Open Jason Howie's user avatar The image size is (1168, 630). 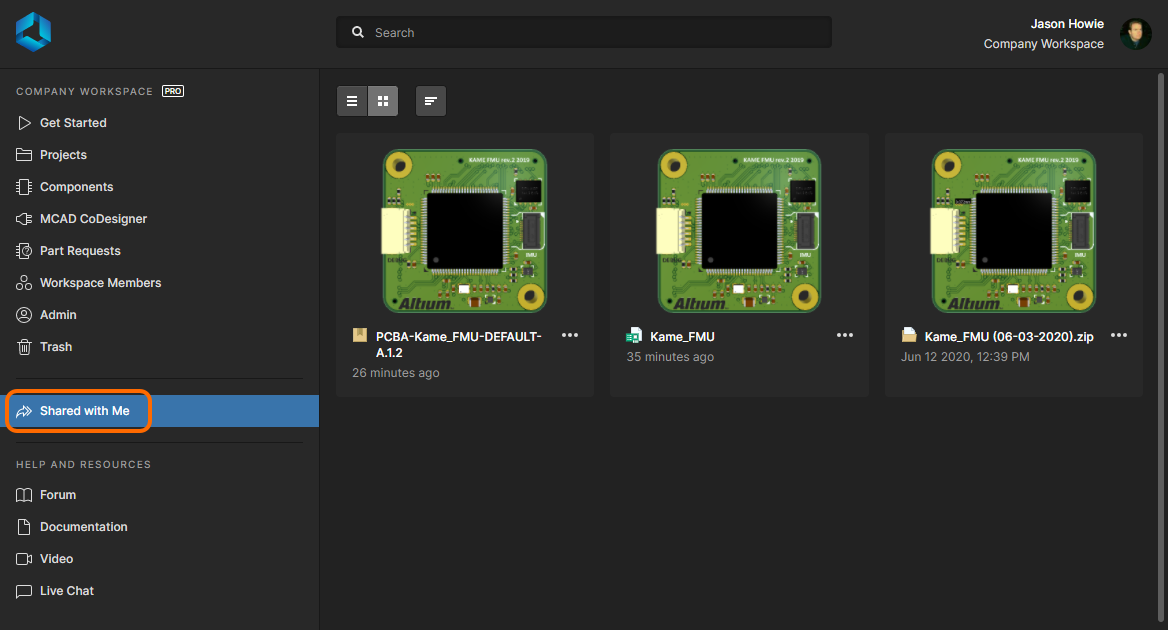coord(1135,34)
